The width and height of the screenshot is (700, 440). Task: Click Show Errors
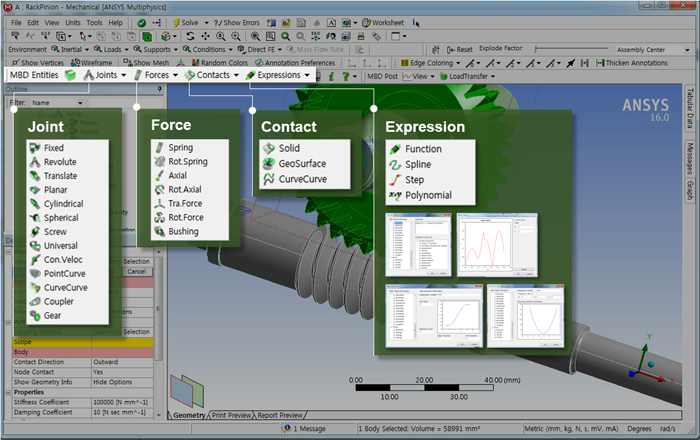(237, 23)
